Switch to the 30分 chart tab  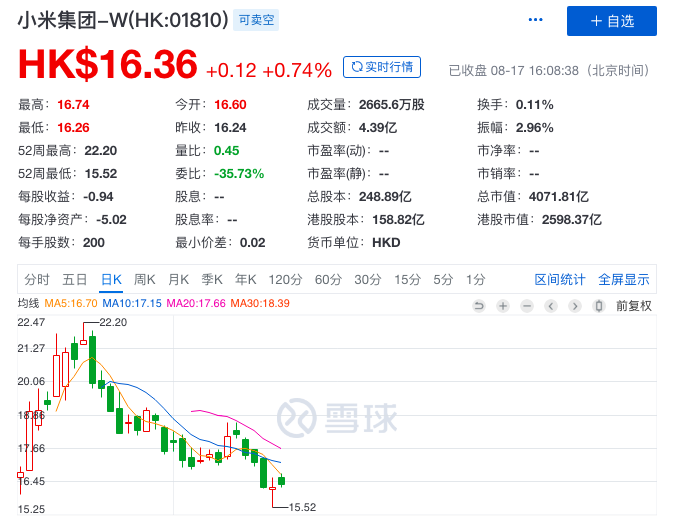point(368,280)
